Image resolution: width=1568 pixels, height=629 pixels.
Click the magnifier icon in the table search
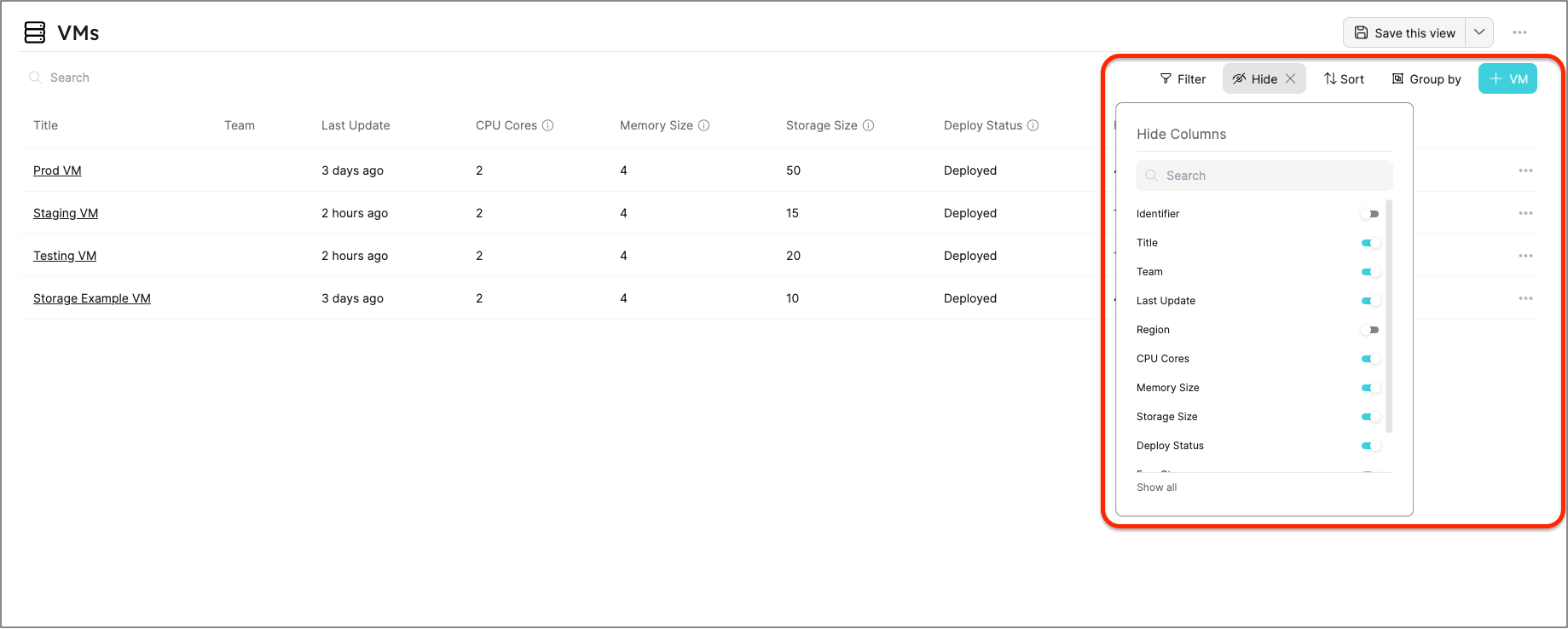(35, 78)
